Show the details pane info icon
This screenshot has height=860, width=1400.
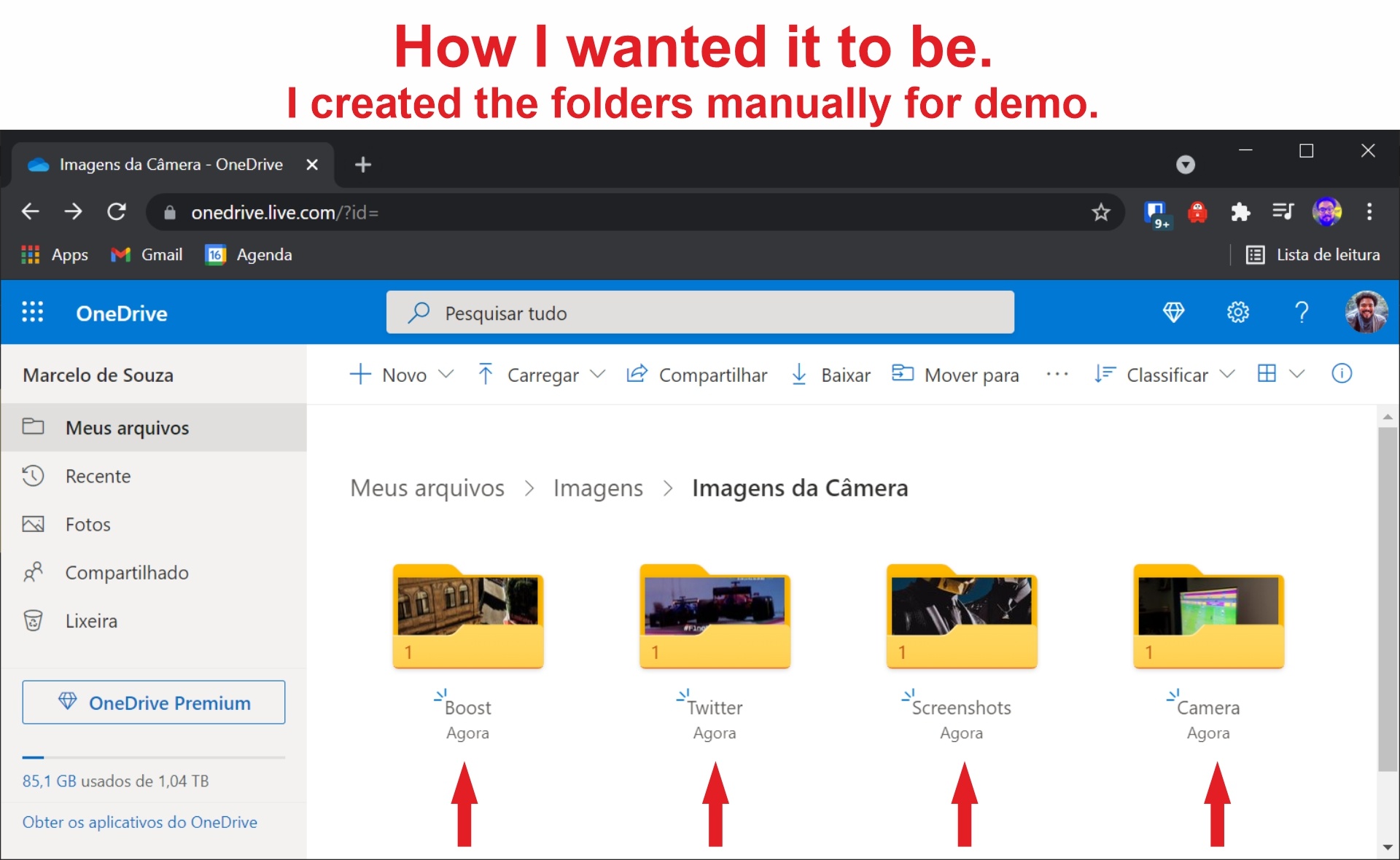pos(1342,374)
